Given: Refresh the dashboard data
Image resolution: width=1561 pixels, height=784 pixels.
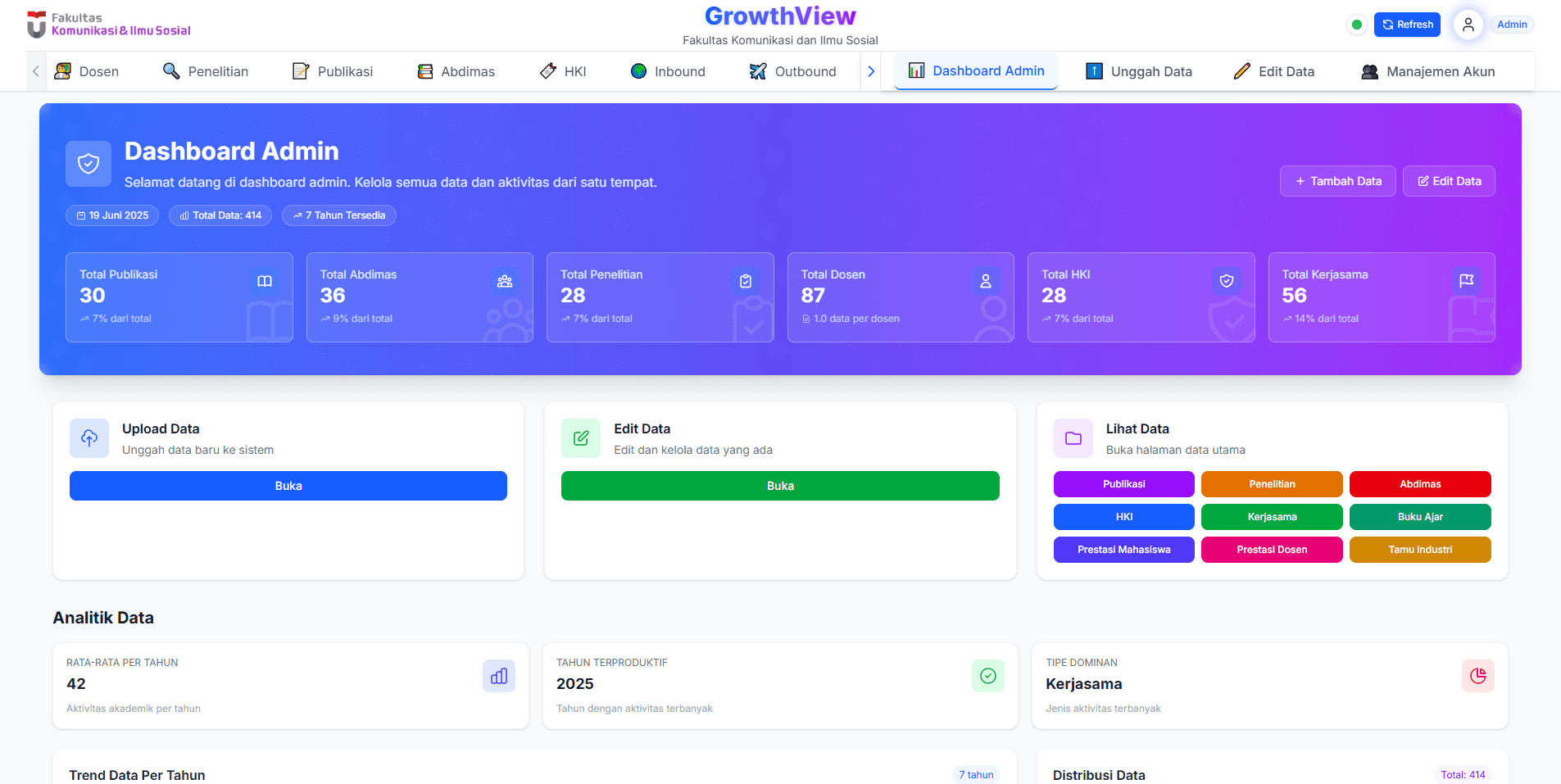Looking at the screenshot, I should point(1407,25).
